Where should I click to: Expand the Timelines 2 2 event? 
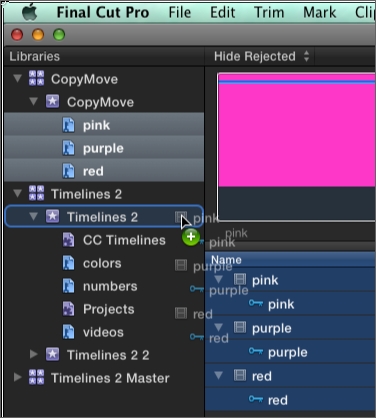coord(34,354)
